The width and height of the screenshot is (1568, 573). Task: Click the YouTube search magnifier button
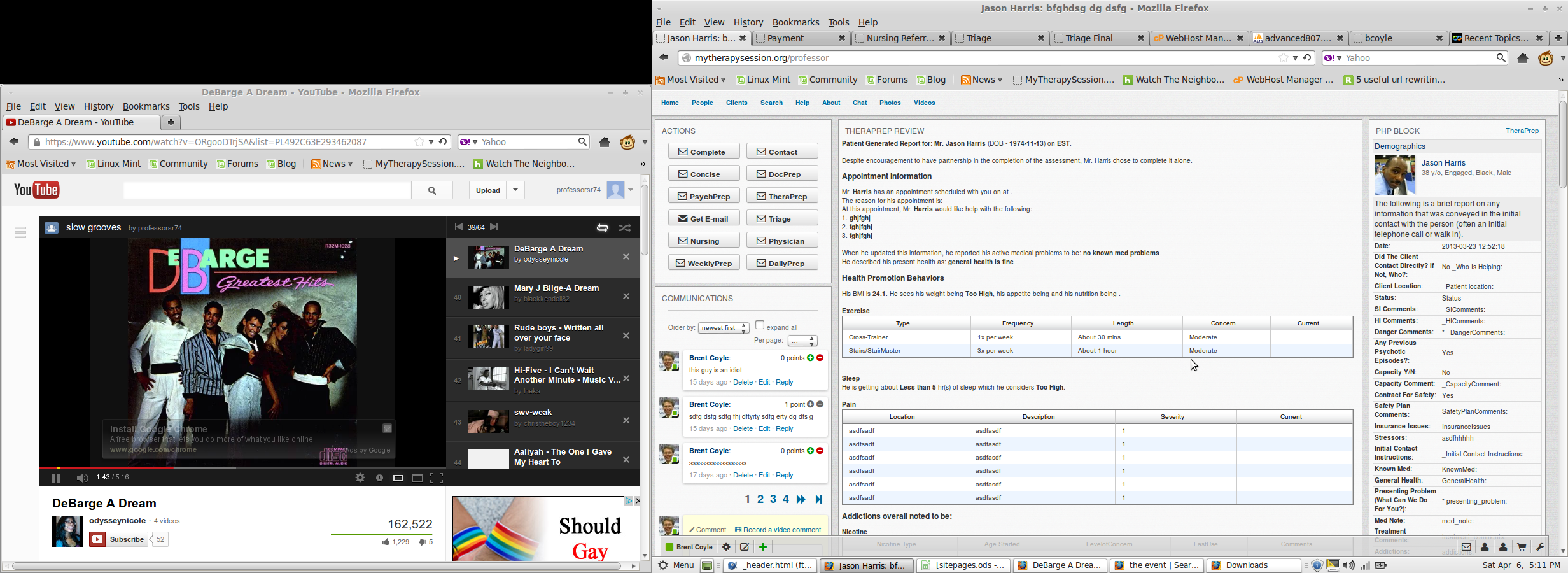pos(432,190)
